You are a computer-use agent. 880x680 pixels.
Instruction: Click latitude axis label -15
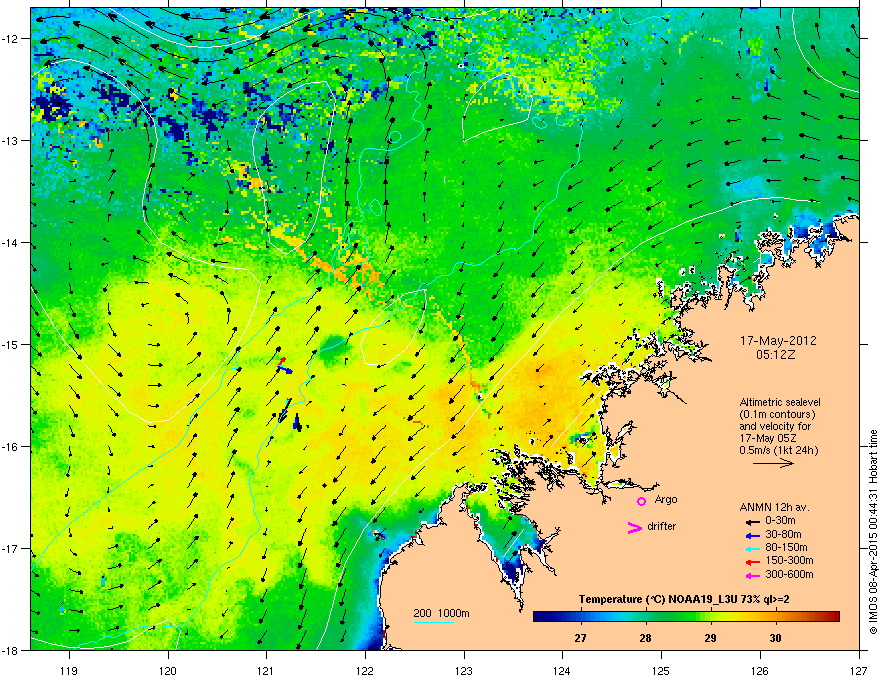(x=10, y=344)
